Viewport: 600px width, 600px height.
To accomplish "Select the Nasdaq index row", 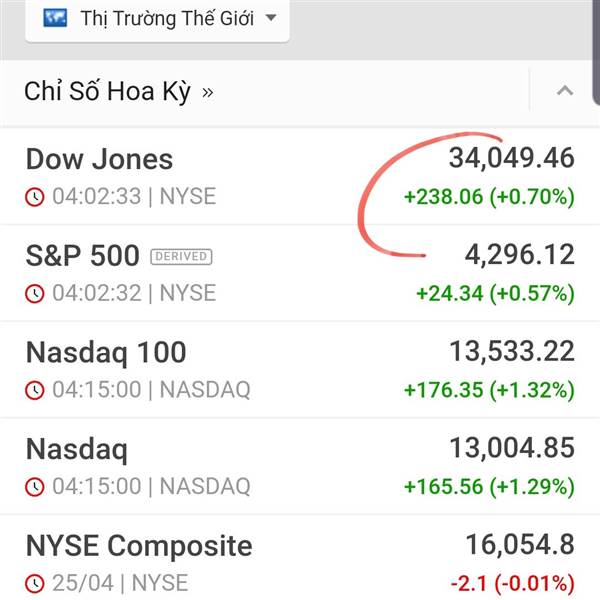I will point(300,466).
